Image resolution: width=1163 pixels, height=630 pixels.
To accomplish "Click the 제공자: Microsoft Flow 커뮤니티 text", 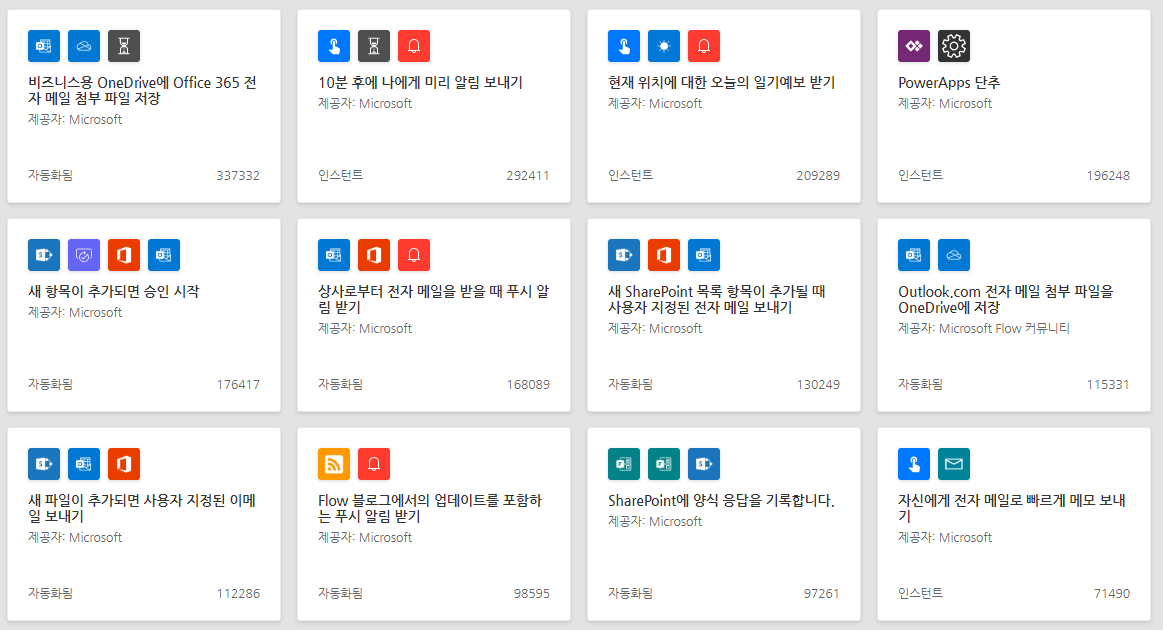I will pyautogui.click(x=983, y=328).
